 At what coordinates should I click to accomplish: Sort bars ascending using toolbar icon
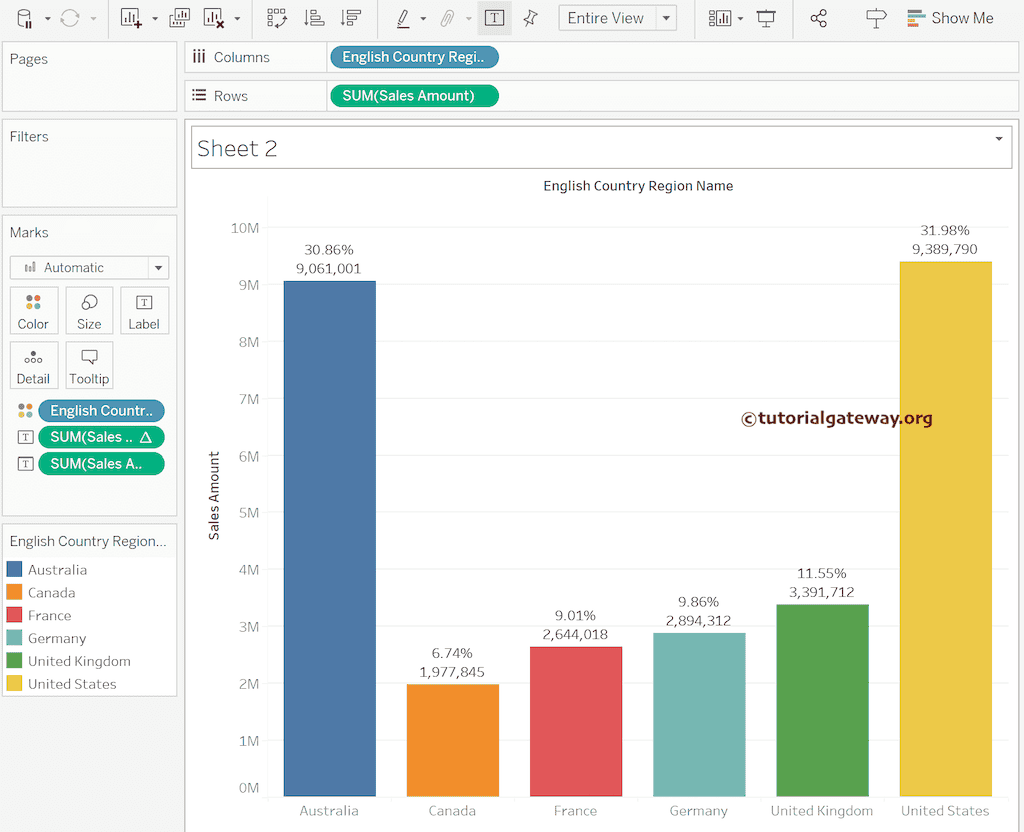point(314,18)
